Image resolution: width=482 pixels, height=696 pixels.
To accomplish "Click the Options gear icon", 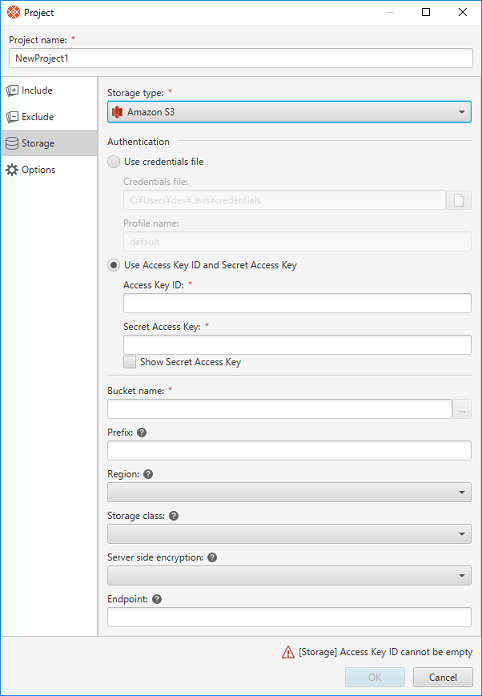I will click(12, 170).
